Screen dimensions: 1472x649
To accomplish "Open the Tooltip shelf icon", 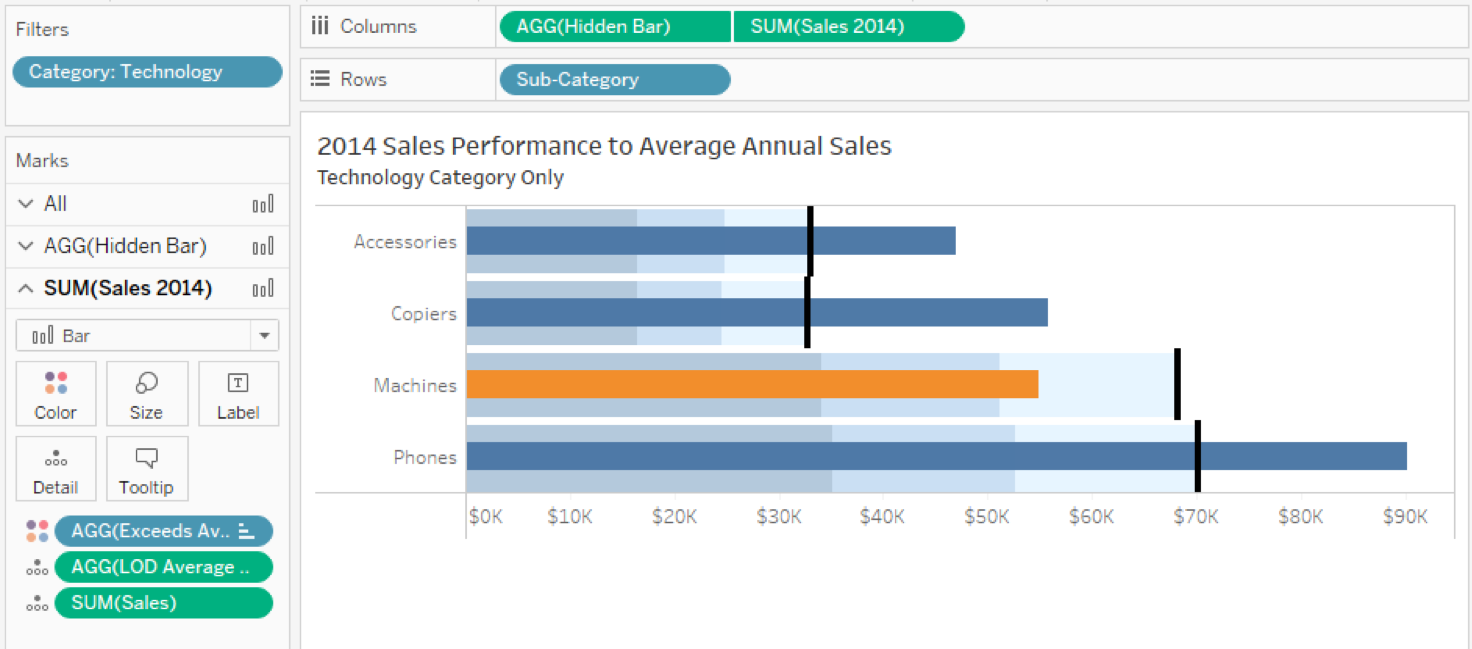I will [146, 468].
